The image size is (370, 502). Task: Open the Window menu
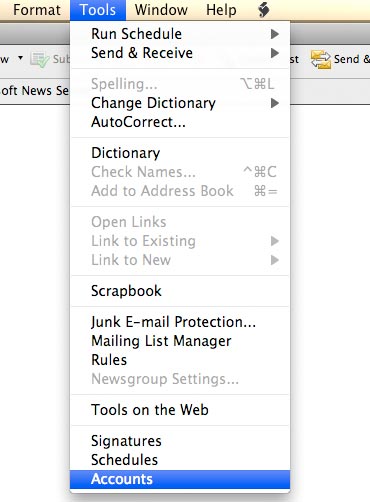[x=161, y=10]
